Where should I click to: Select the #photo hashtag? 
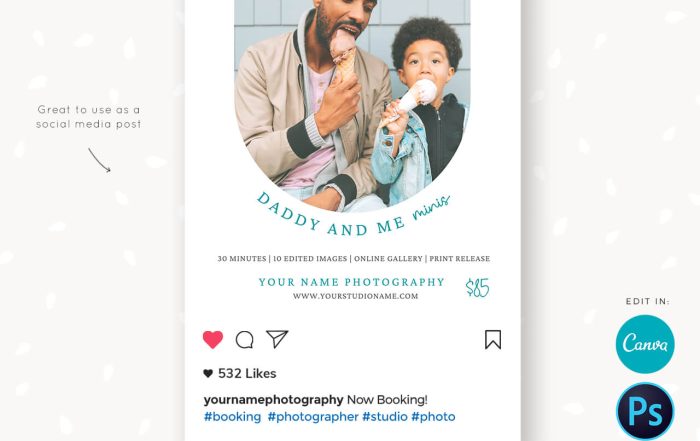433,416
